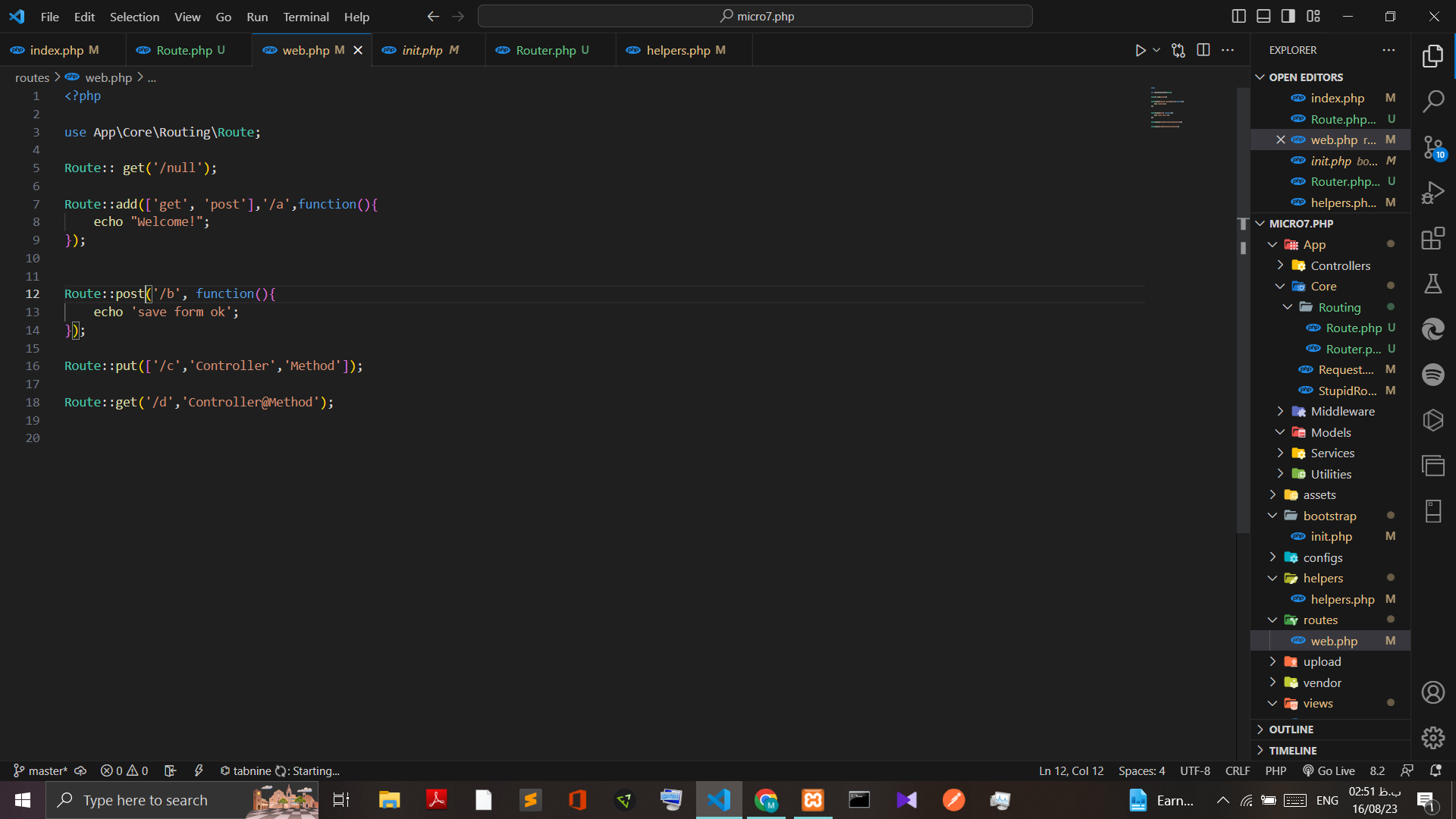This screenshot has width=1456, height=819.
Task: Open the Explorer view in activity bar
Action: tap(1432, 55)
